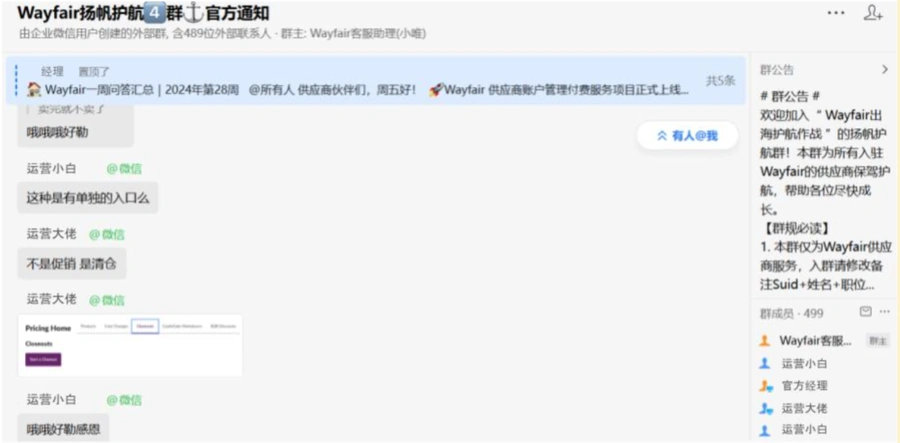Screen dimensions: 900x443
Task: Click @微信 tag above 不是促销 是清仓 message
Action: click(x=107, y=234)
